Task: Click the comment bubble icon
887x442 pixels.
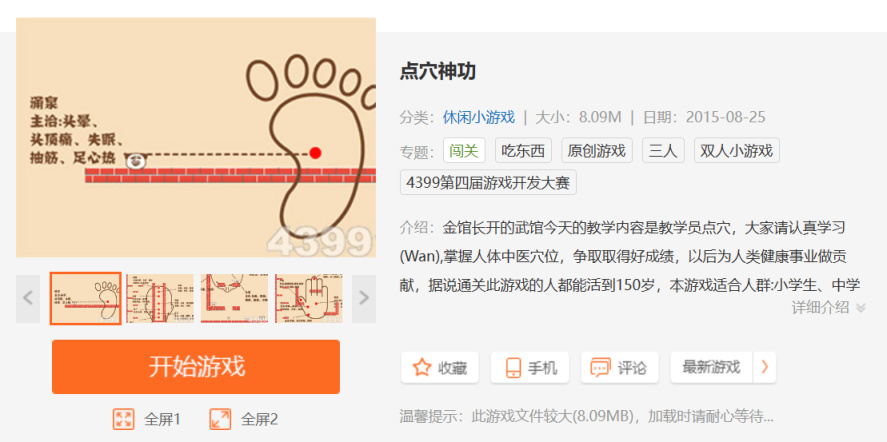Action: [x=600, y=367]
